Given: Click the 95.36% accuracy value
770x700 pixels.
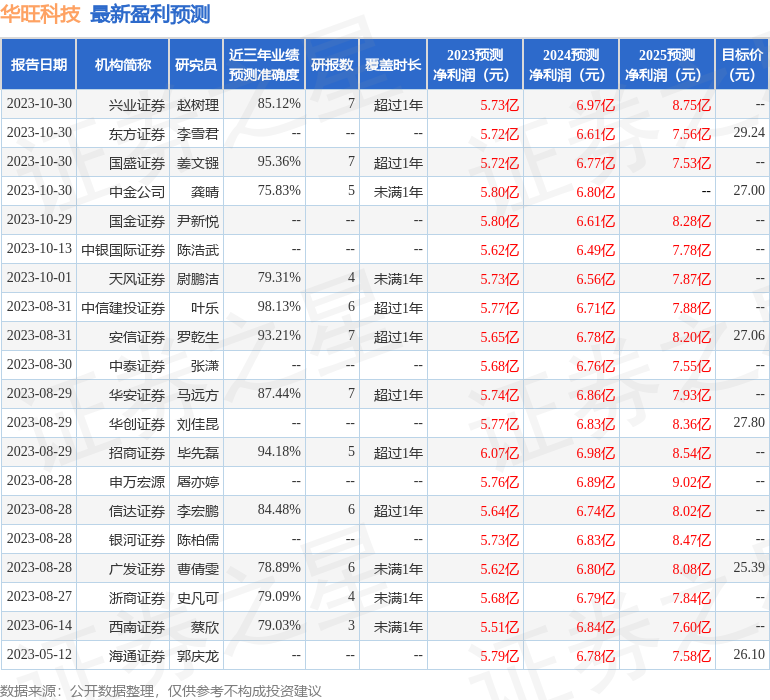Looking at the screenshot, I should pyautogui.click(x=279, y=162).
